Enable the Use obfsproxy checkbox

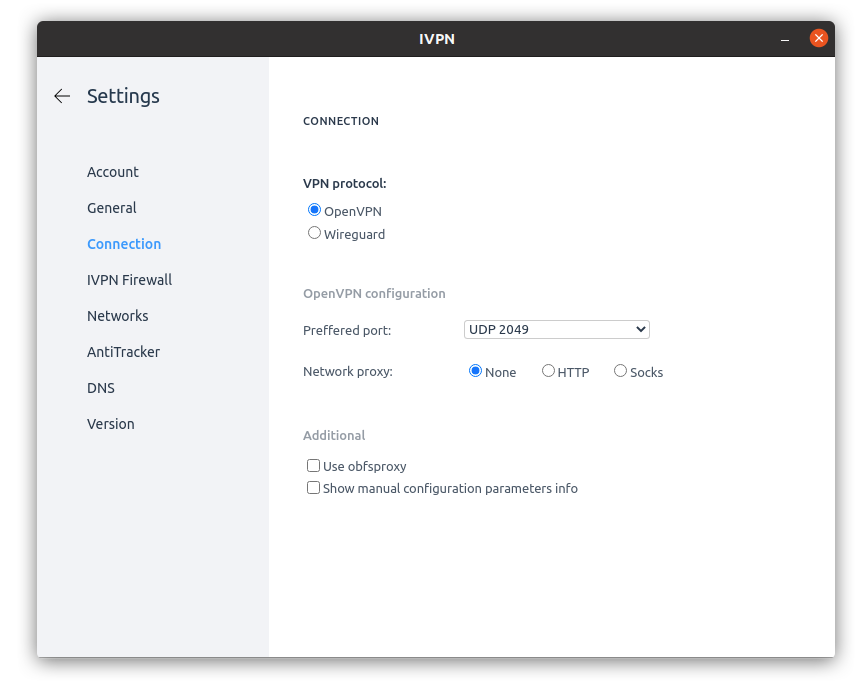coord(313,466)
